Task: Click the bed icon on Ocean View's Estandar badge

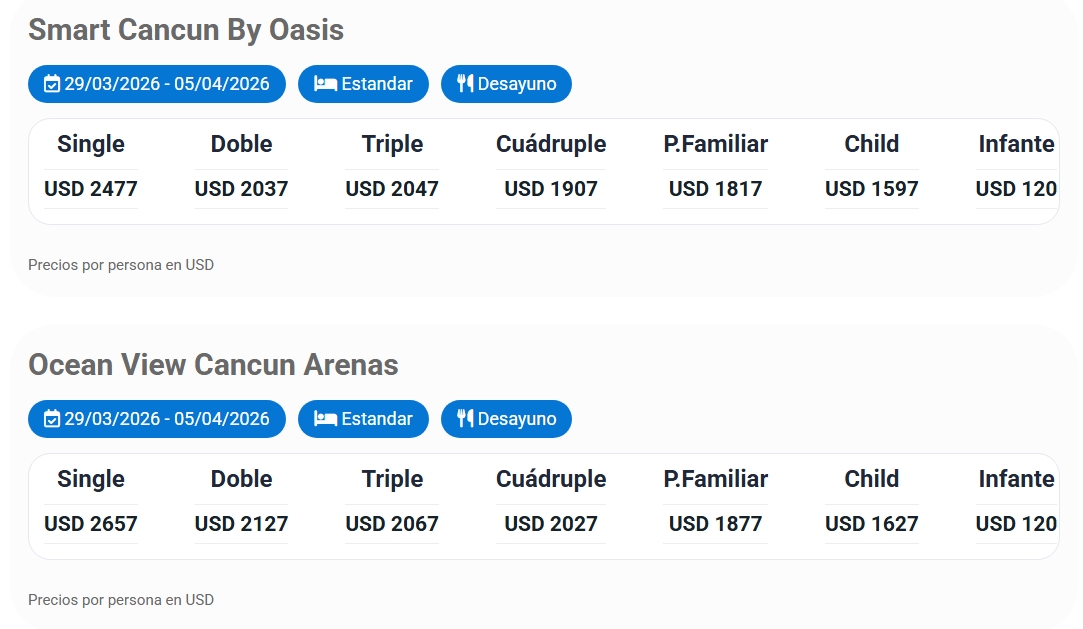Action: pyautogui.click(x=325, y=419)
